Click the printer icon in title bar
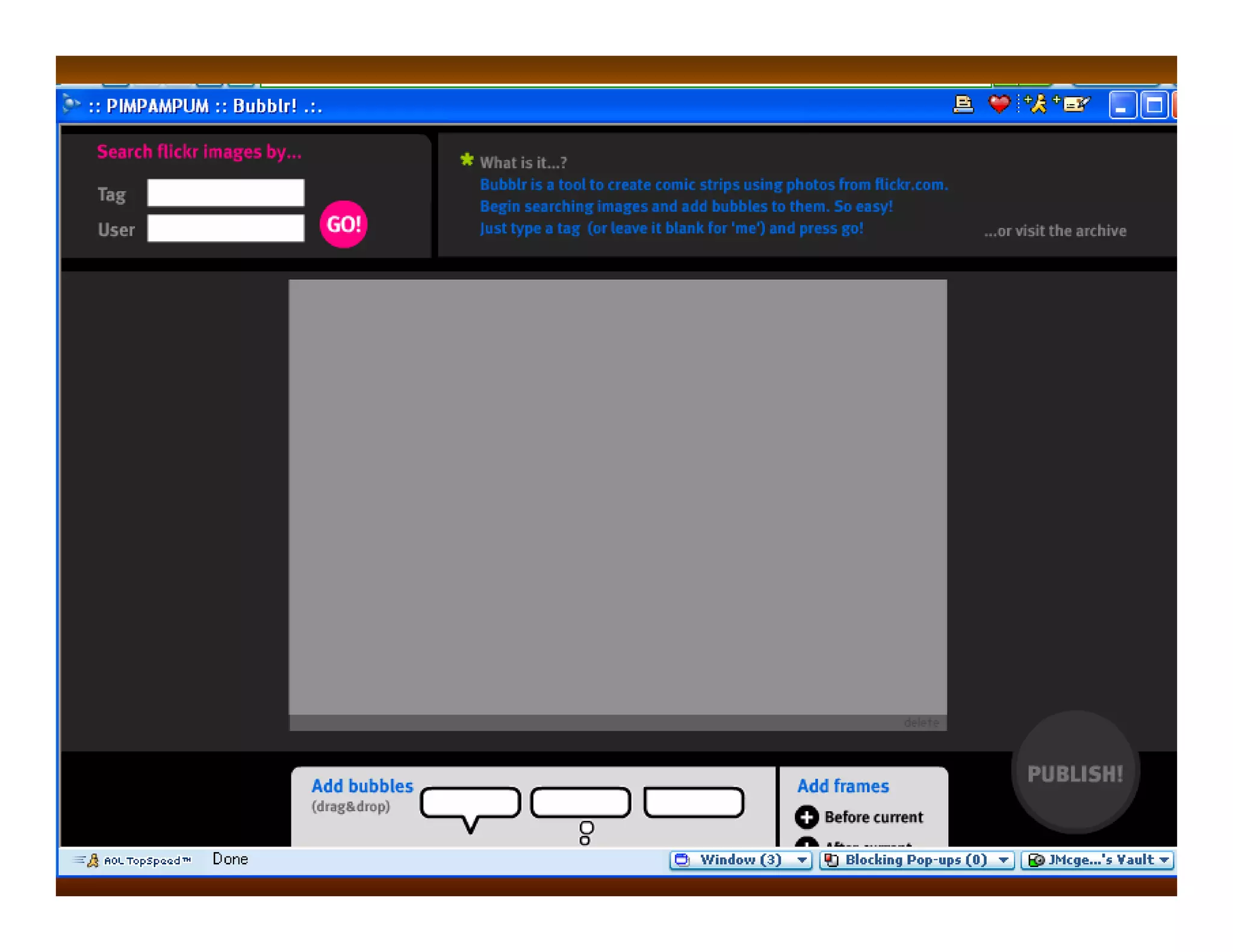Viewport: 1233px width, 952px height. pyautogui.click(x=963, y=105)
